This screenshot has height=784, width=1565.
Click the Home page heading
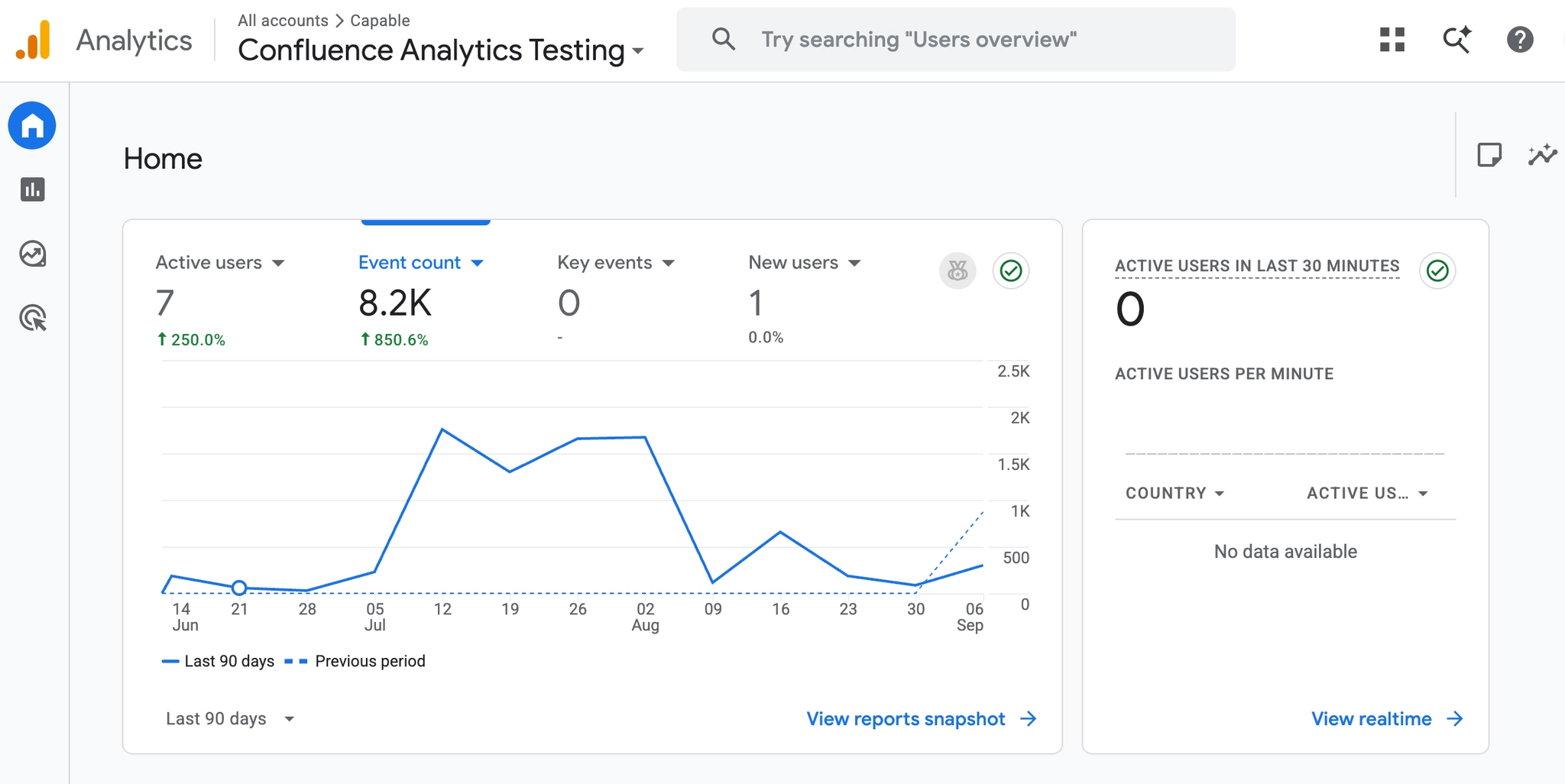click(163, 159)
